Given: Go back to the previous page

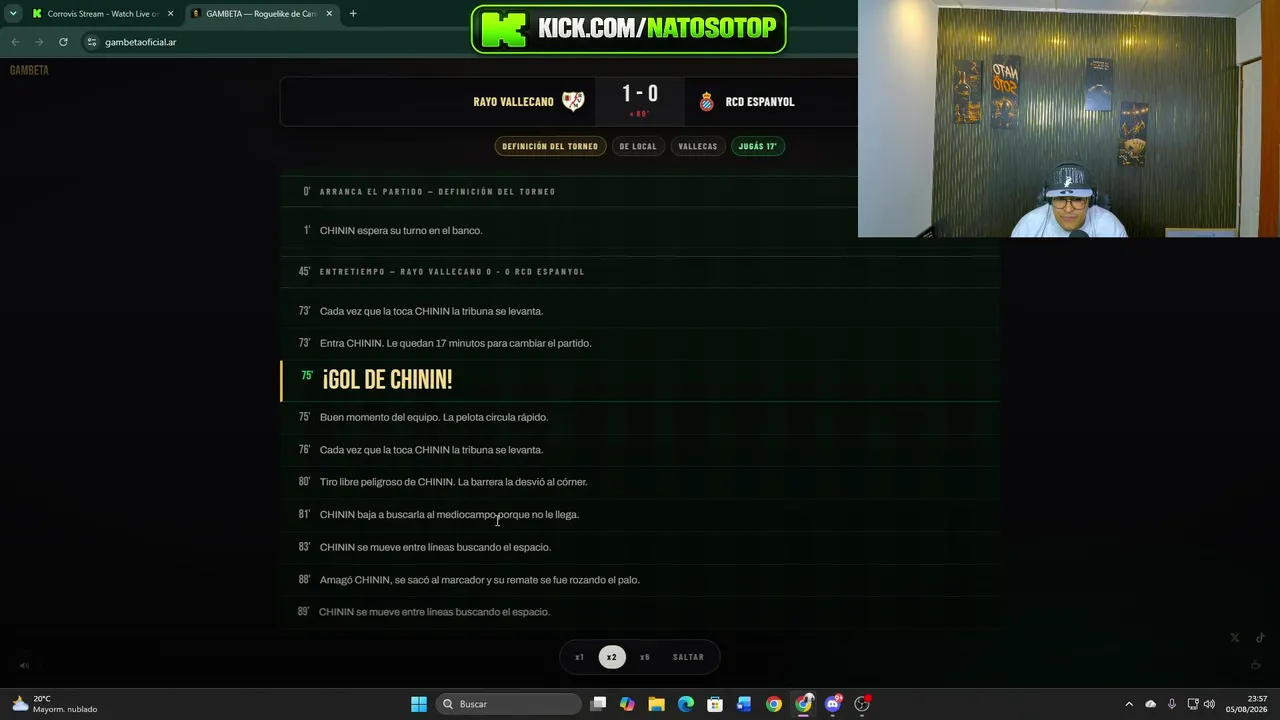Looking at the screenshot, I should pyautogui.click(x=15, y=42).
